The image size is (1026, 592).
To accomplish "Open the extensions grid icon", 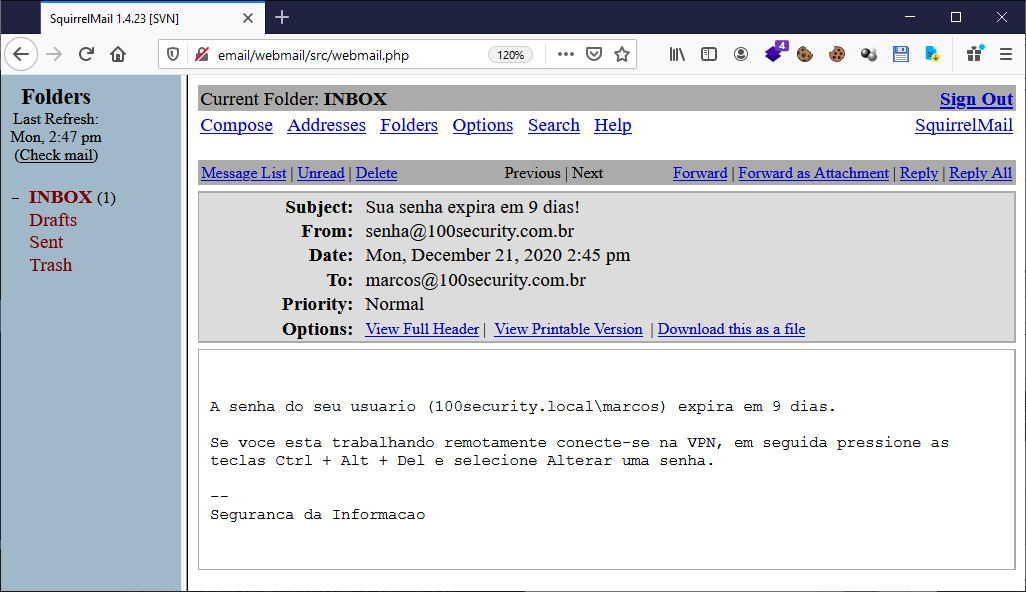I will click(x=975, y=54).
